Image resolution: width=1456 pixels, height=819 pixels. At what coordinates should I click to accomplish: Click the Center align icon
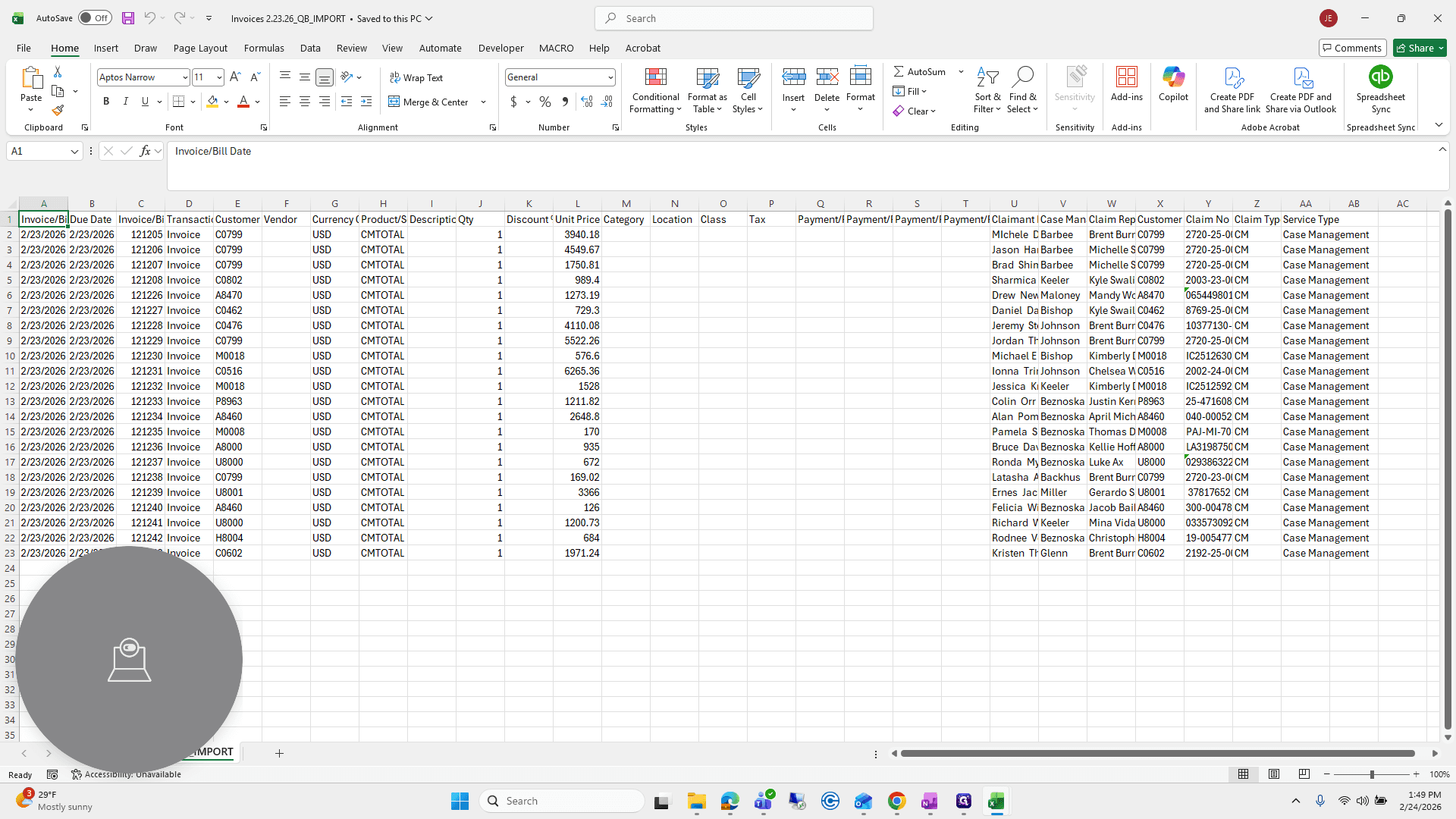(304, 102)
